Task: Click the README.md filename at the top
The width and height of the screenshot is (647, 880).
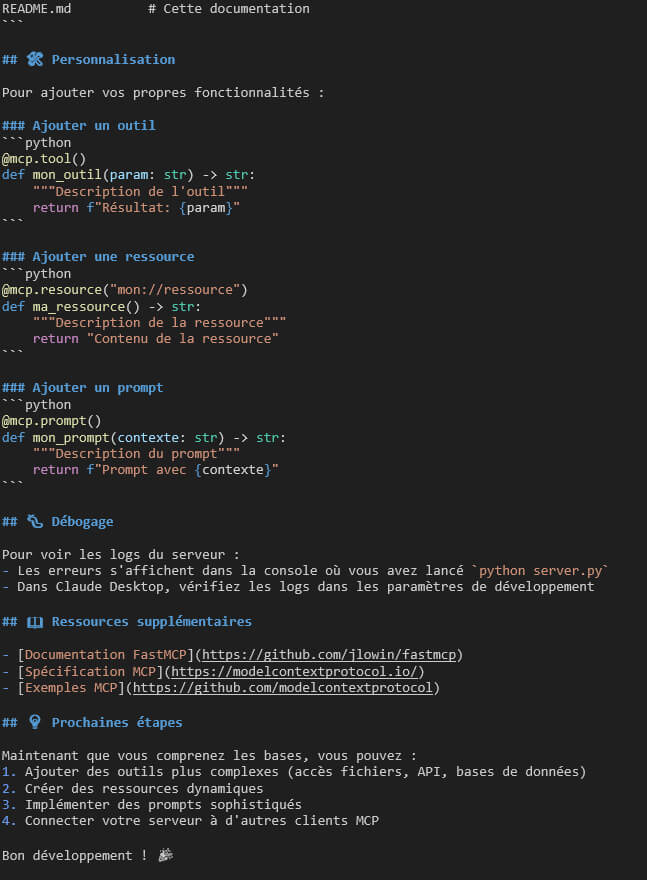Action: coord(36,9)
